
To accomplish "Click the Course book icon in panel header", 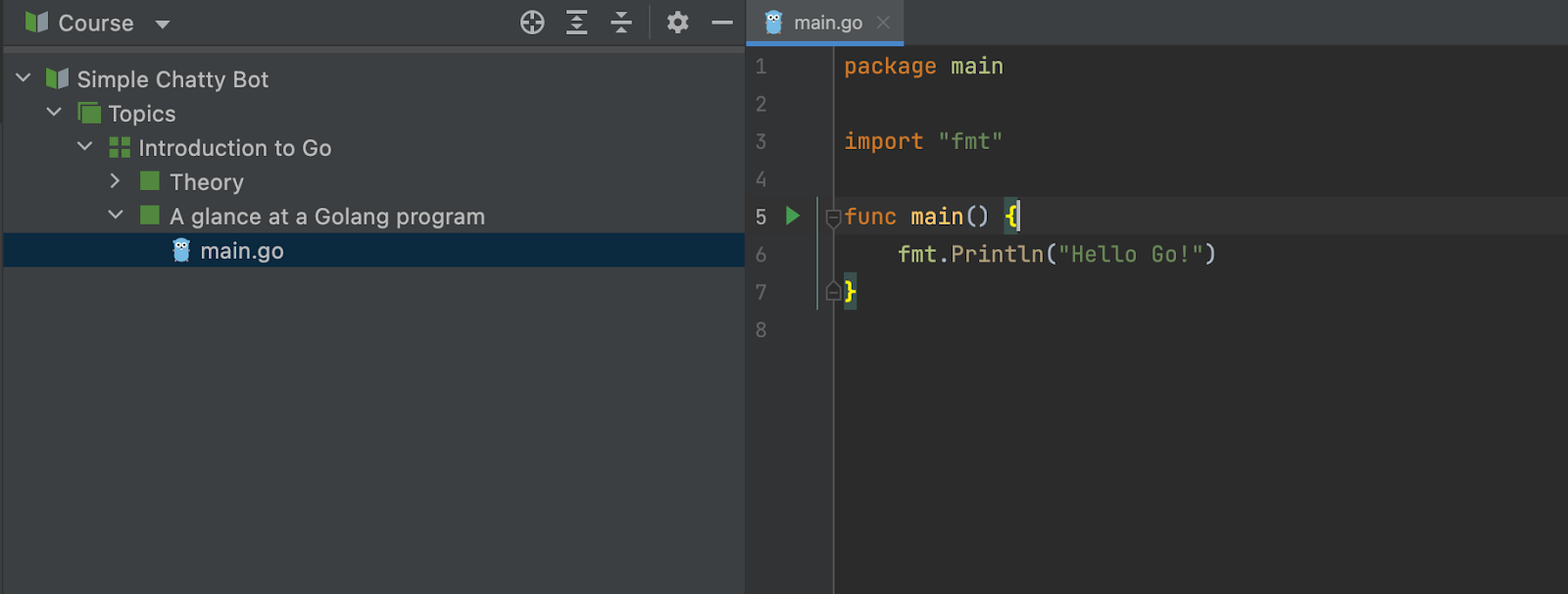I will (36, 23).
